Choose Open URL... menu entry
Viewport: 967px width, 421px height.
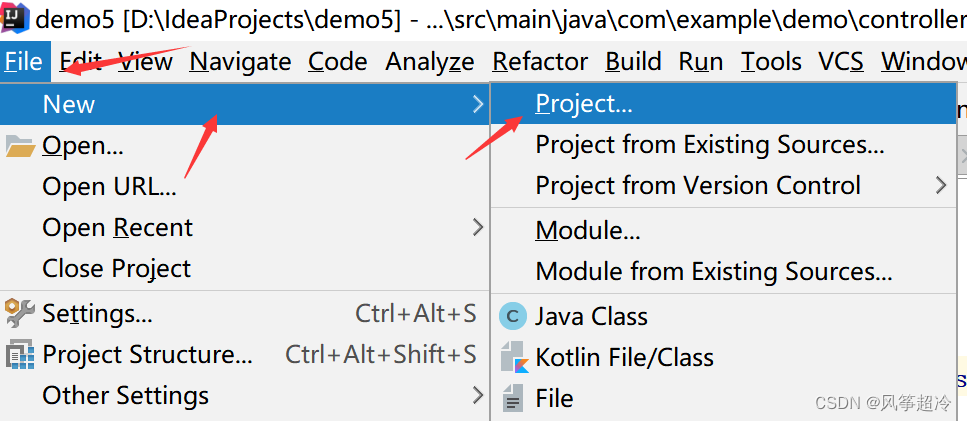pyautogui.click(x=109, y=187)
